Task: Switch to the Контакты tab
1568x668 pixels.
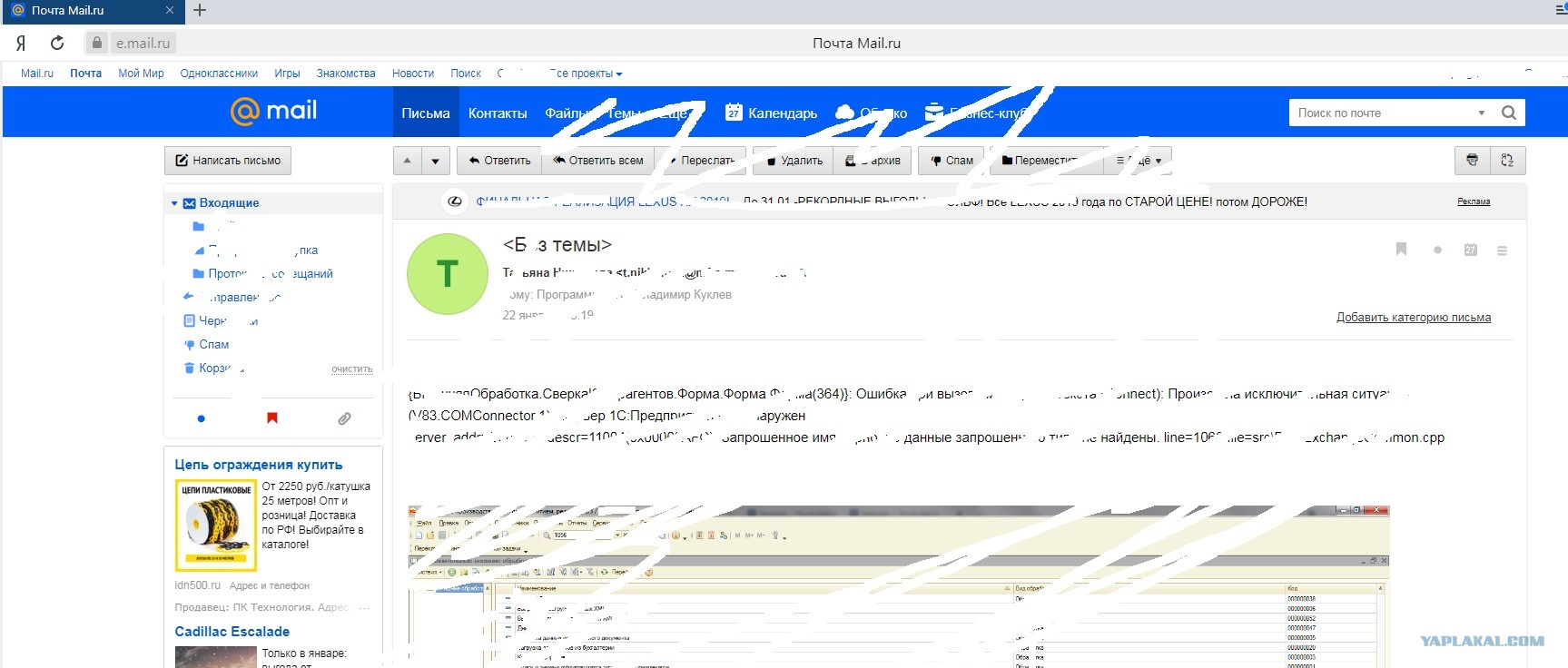Action: click(498, 113)
